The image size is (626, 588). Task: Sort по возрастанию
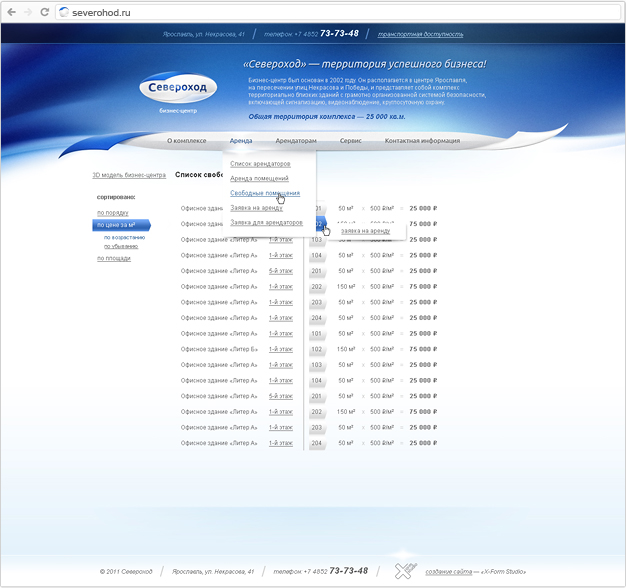pyautogui.click(x=125, y=238)
